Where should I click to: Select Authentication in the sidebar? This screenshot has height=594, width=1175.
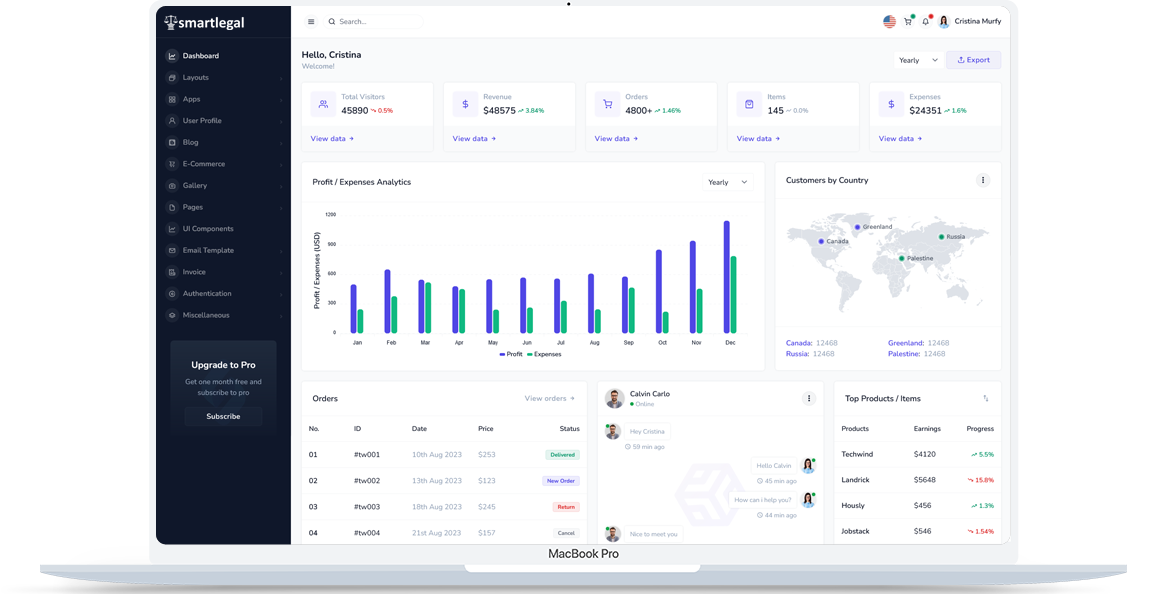[x=170, y=293]
